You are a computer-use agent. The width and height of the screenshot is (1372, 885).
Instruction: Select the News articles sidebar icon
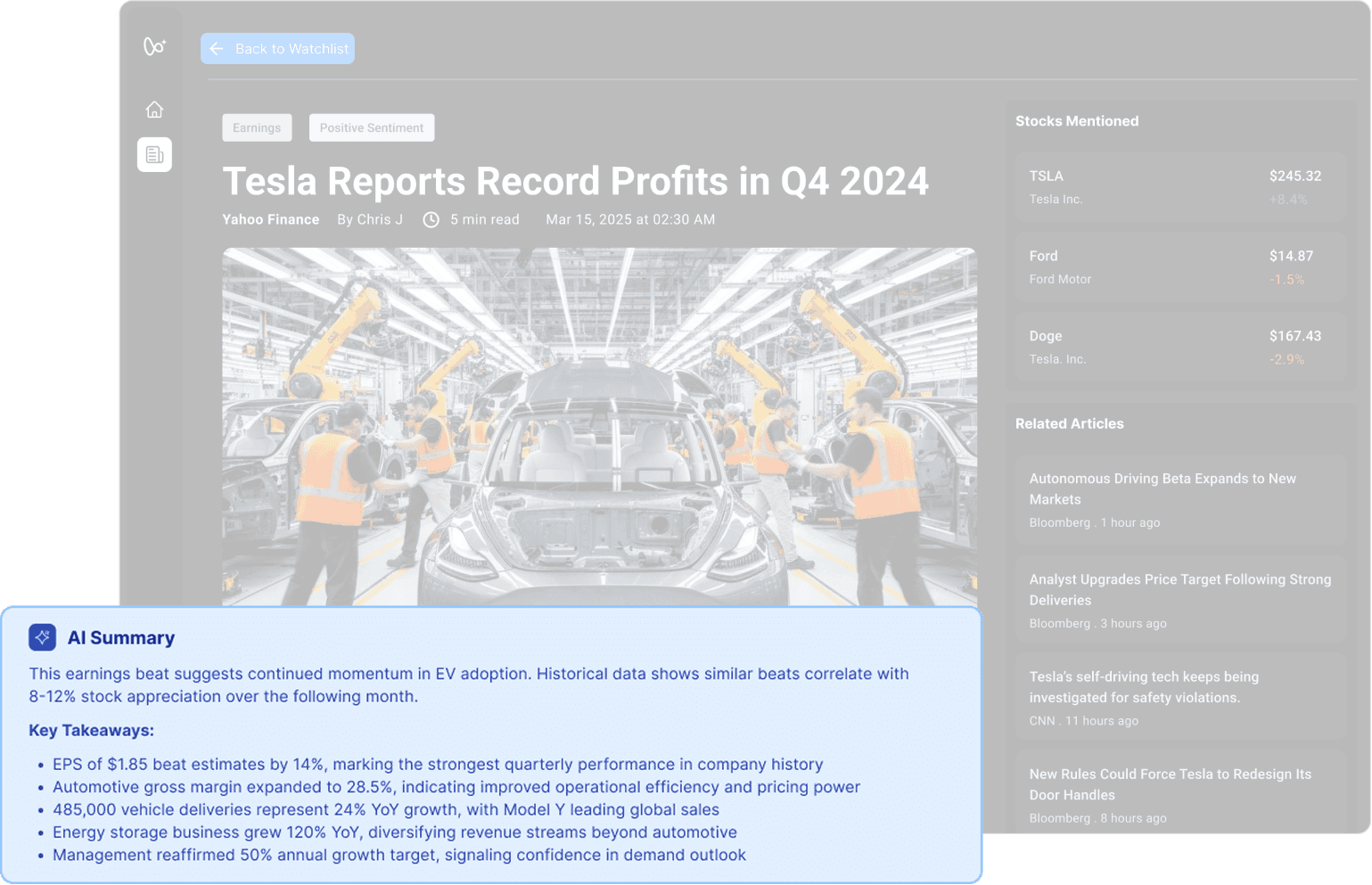(154, 154)
